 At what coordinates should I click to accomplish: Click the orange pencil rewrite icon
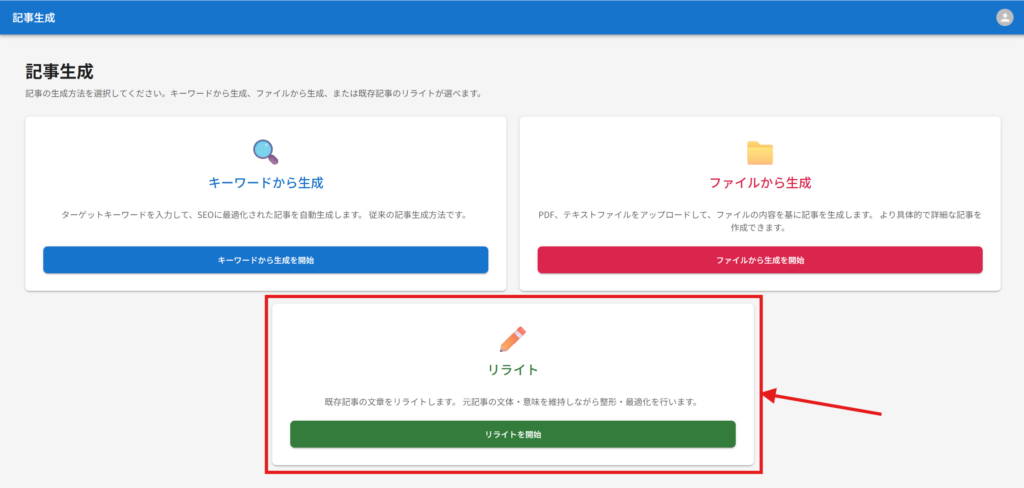[x=512, y=339]
